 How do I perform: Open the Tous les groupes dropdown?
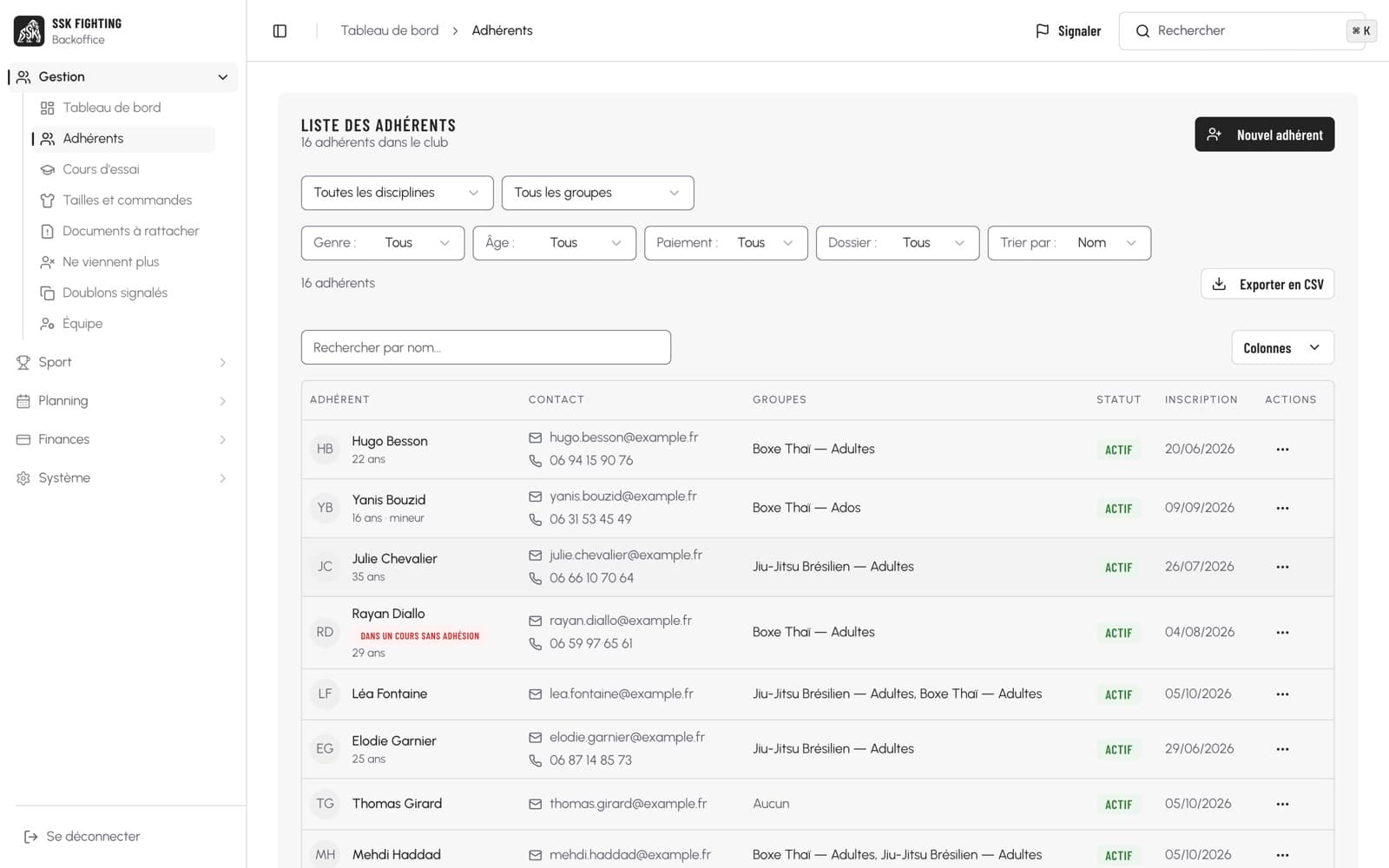598,193
